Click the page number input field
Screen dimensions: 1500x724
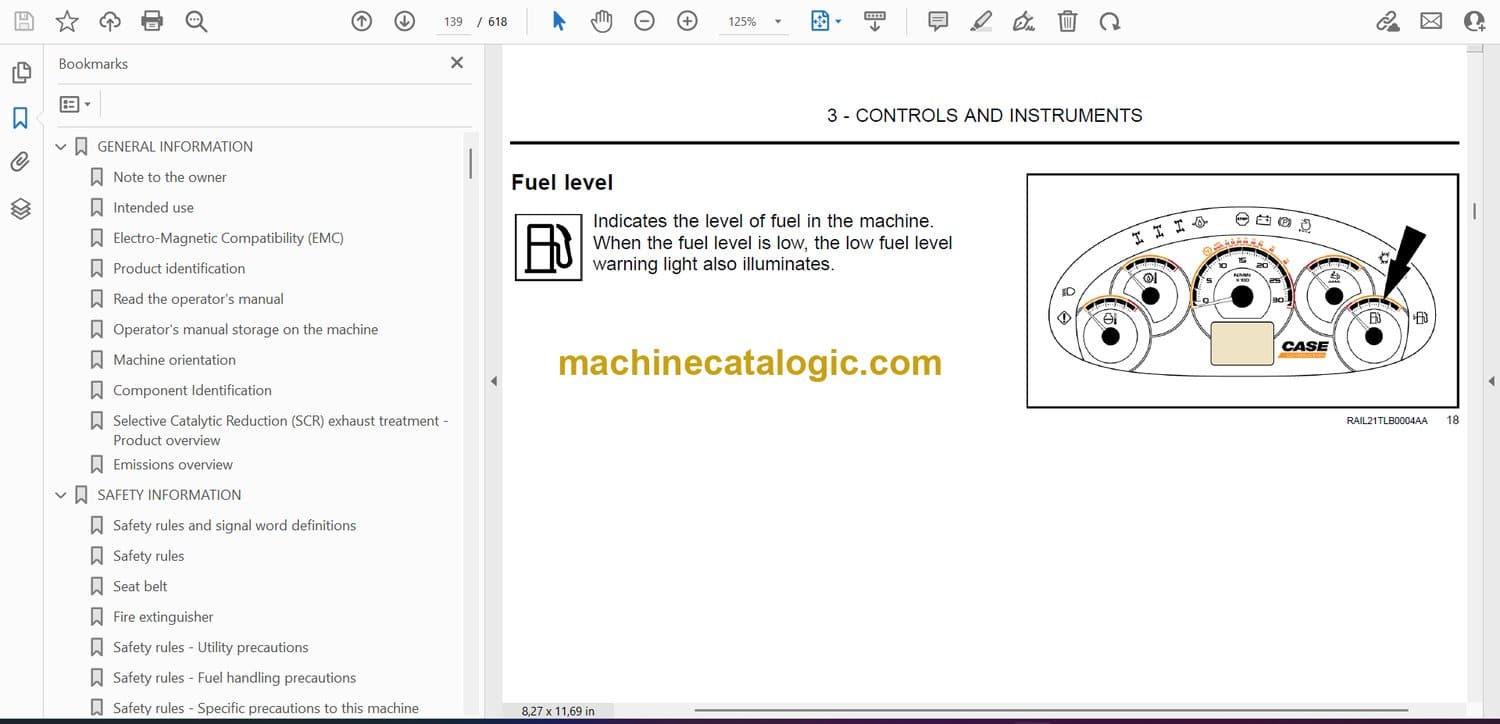point(453,21)
